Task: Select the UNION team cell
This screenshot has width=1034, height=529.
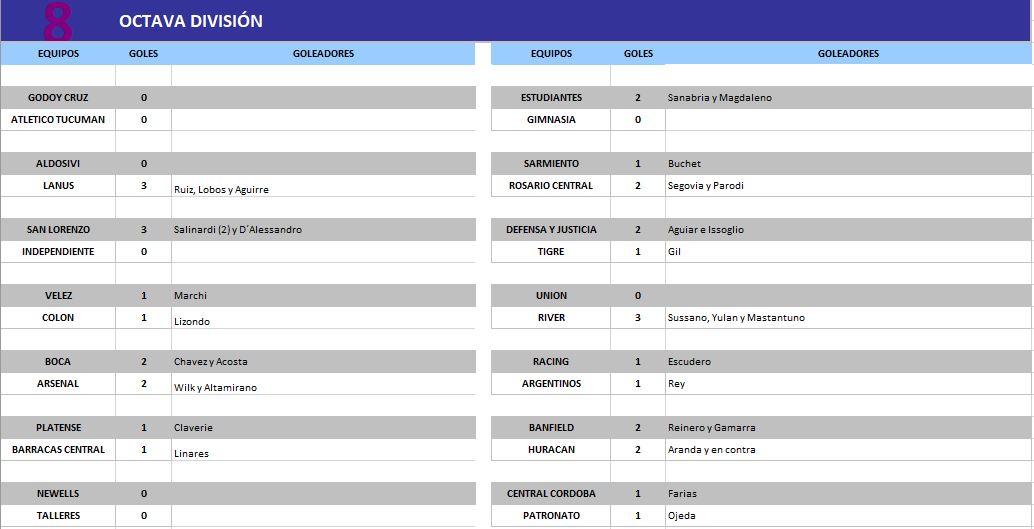Action: tap(551, 296)
